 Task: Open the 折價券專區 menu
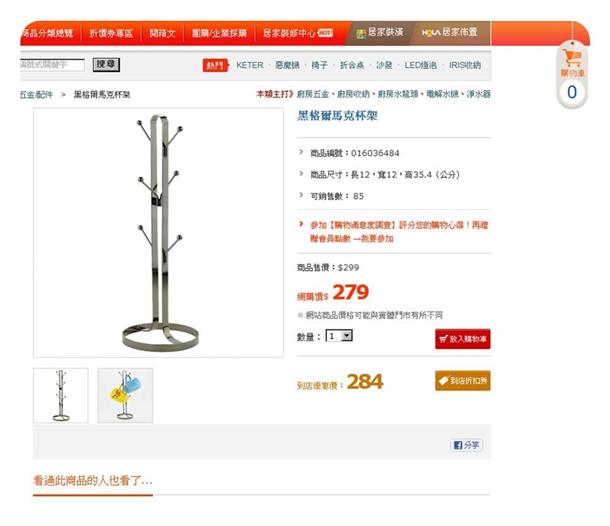pyautogui.click(x=111, y=33)
